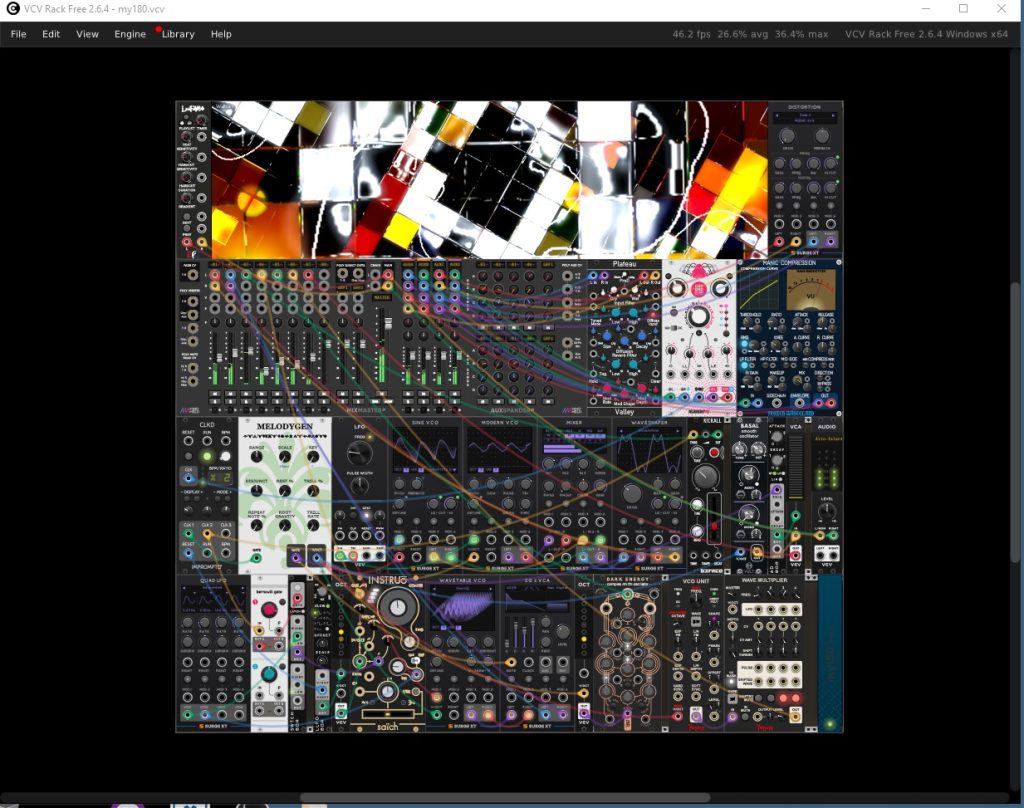The height and width of the screenshot is (808, 1024).
Task: Click the left Distortion drive knob
Action: click(788, 136)
